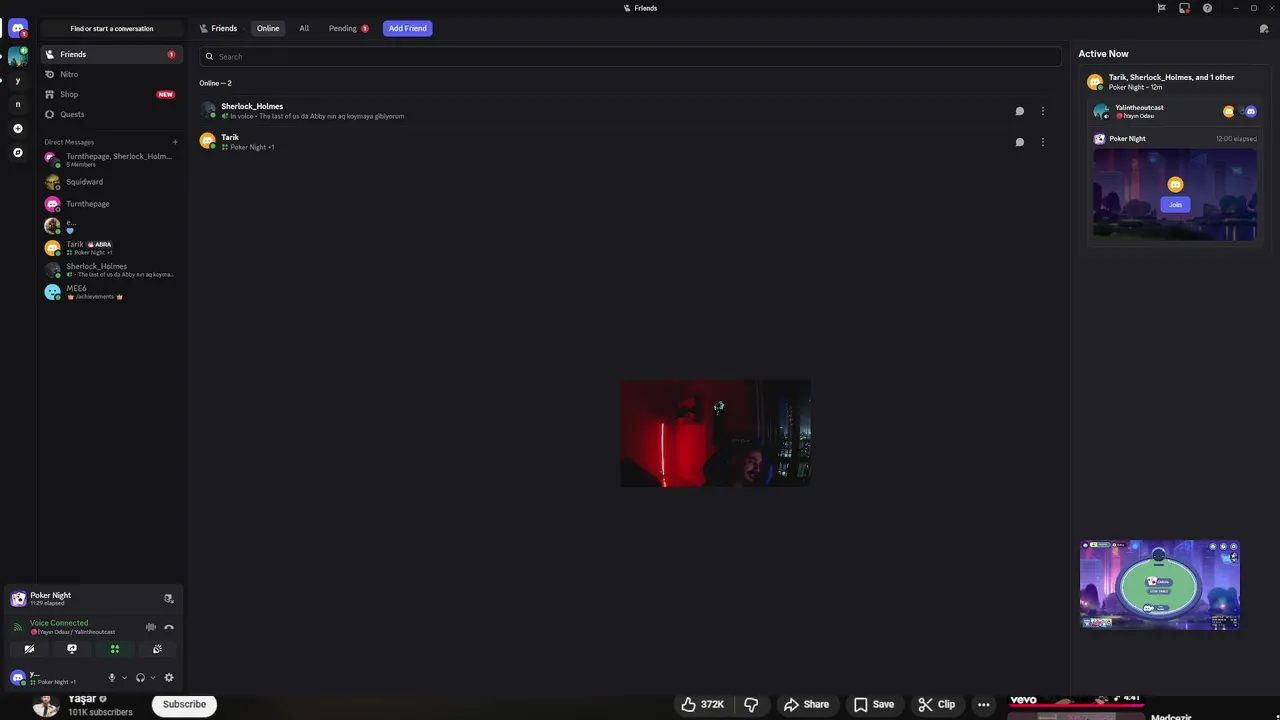Message Tarik using chat bubble icon
Screen dimensions: 1280x720
click(x=1019, y=142)
